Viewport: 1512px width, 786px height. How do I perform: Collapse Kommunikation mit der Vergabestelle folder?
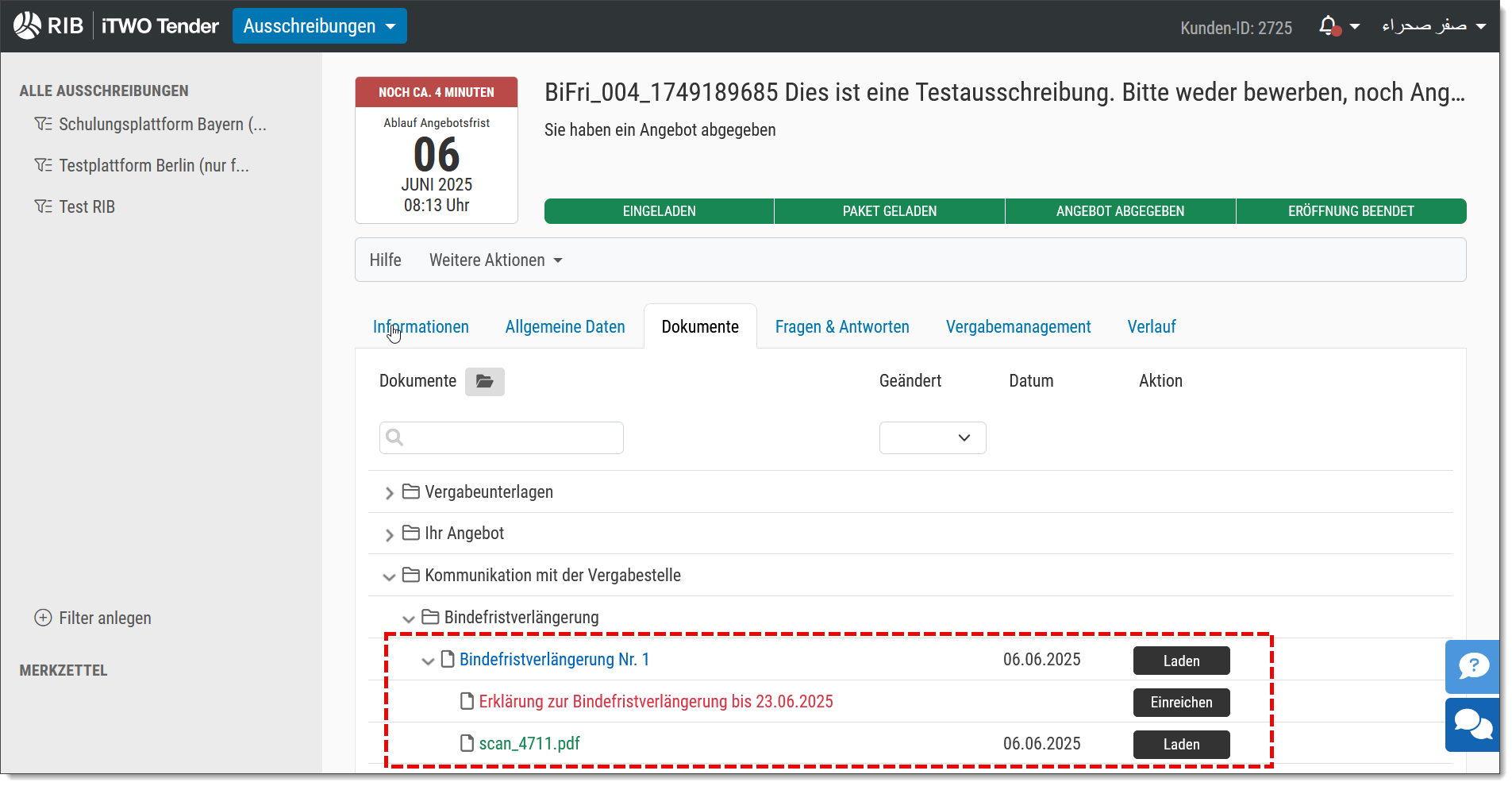(389, 576)
